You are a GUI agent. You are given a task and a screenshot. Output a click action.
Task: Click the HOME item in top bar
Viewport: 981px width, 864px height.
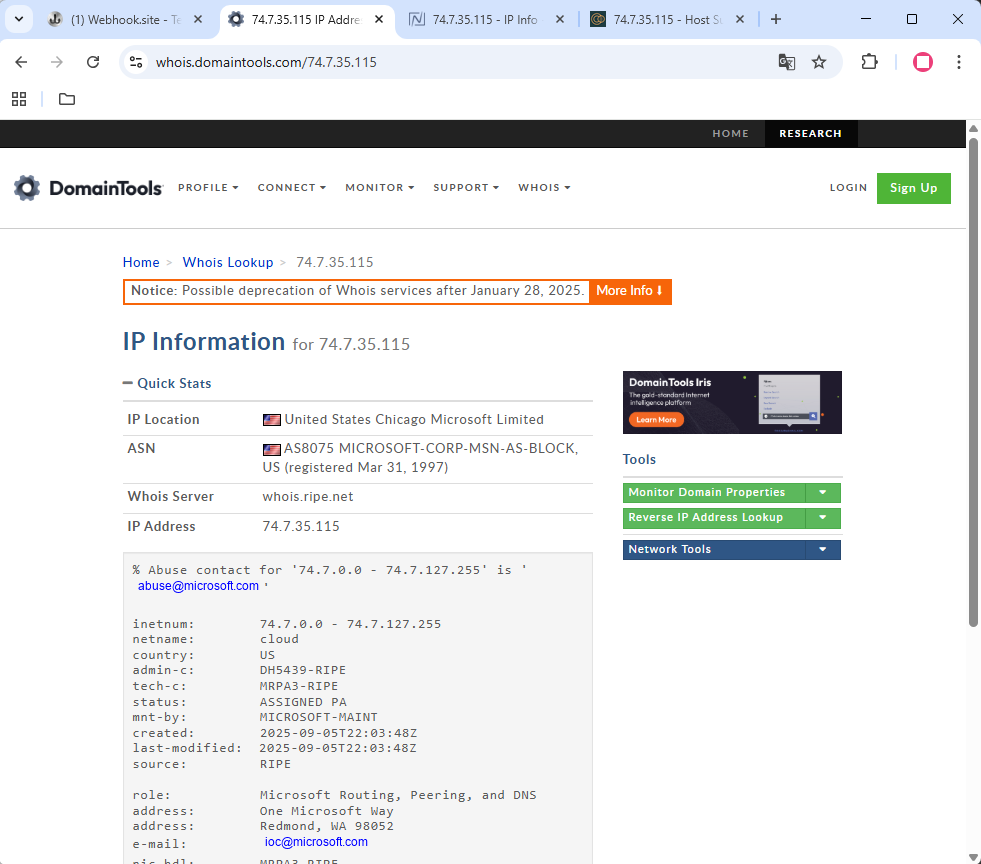click(x=730, y=133)
